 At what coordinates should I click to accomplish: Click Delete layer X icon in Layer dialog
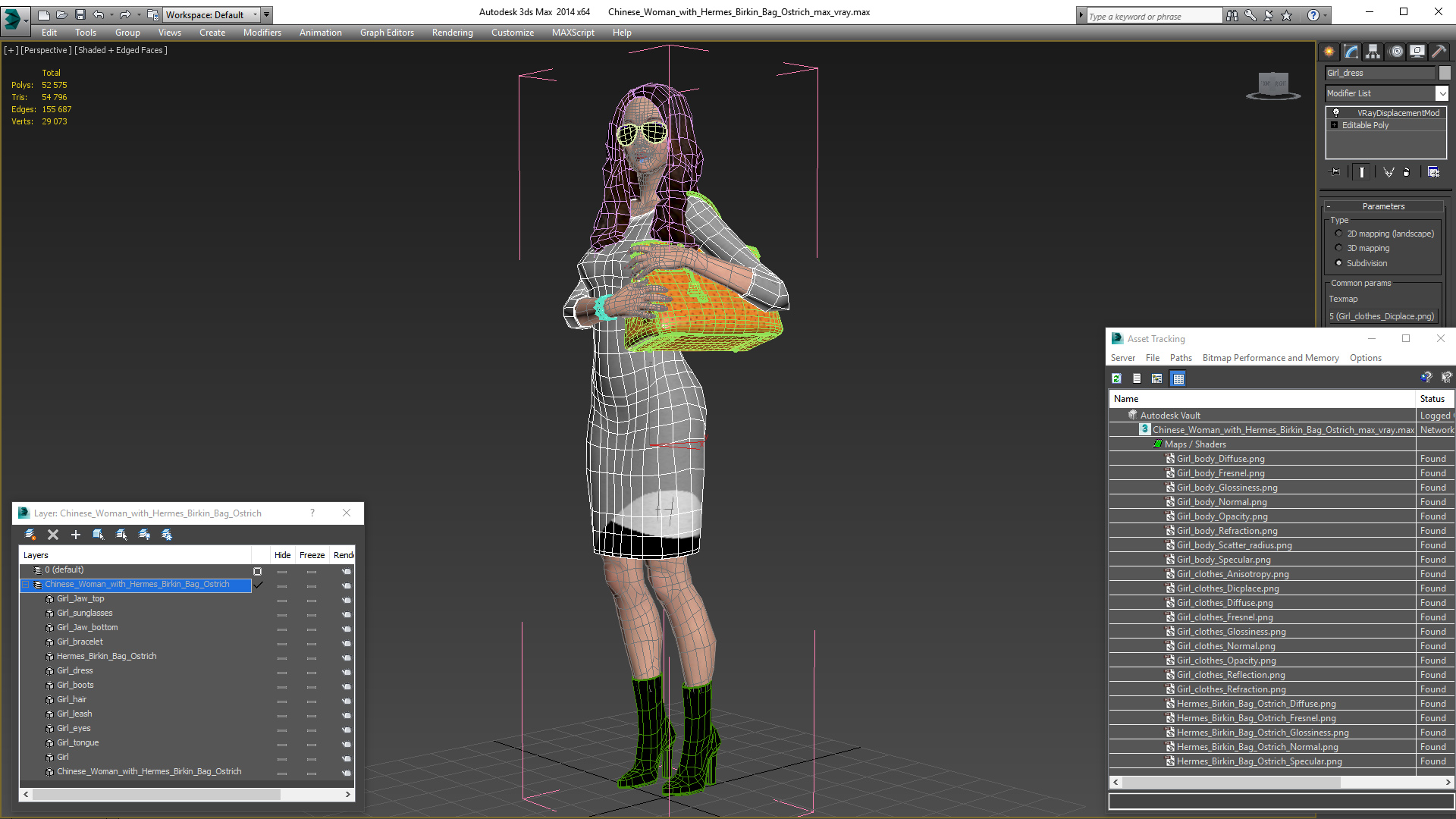point(53,535)
